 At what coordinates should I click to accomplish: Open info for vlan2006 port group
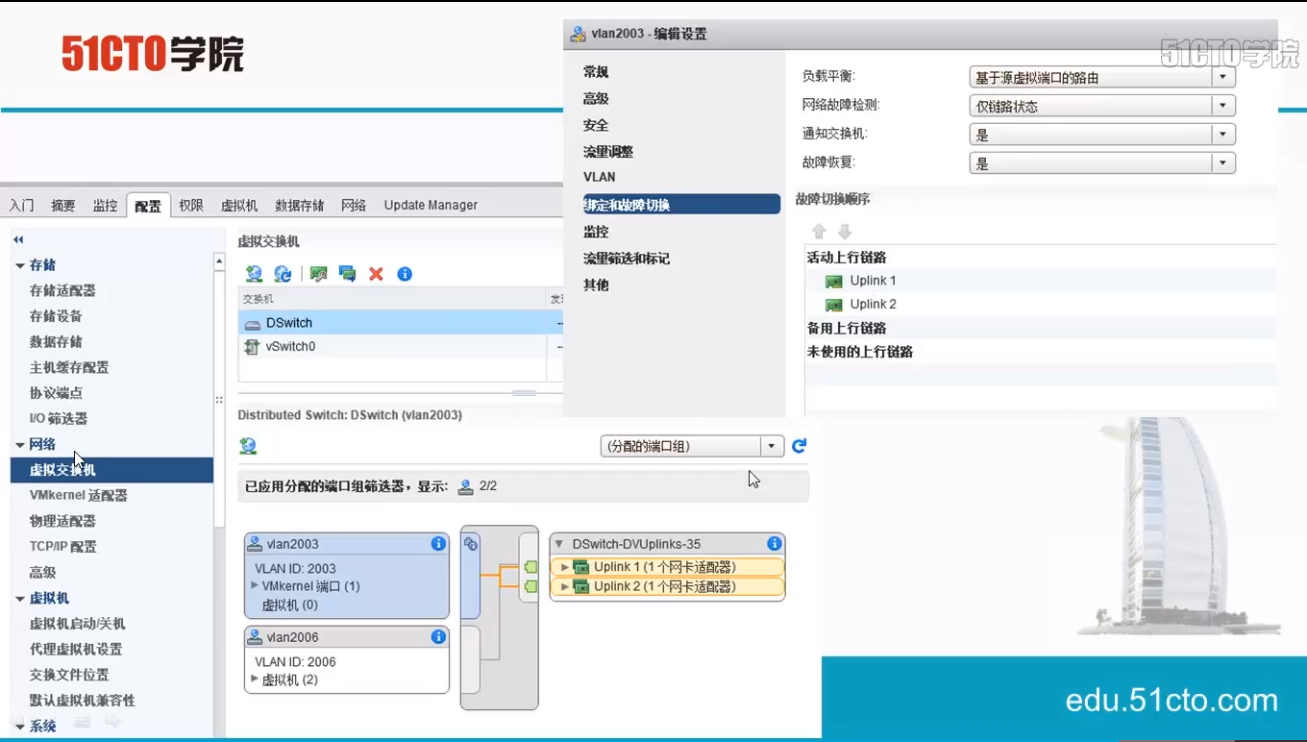(438, 637)
